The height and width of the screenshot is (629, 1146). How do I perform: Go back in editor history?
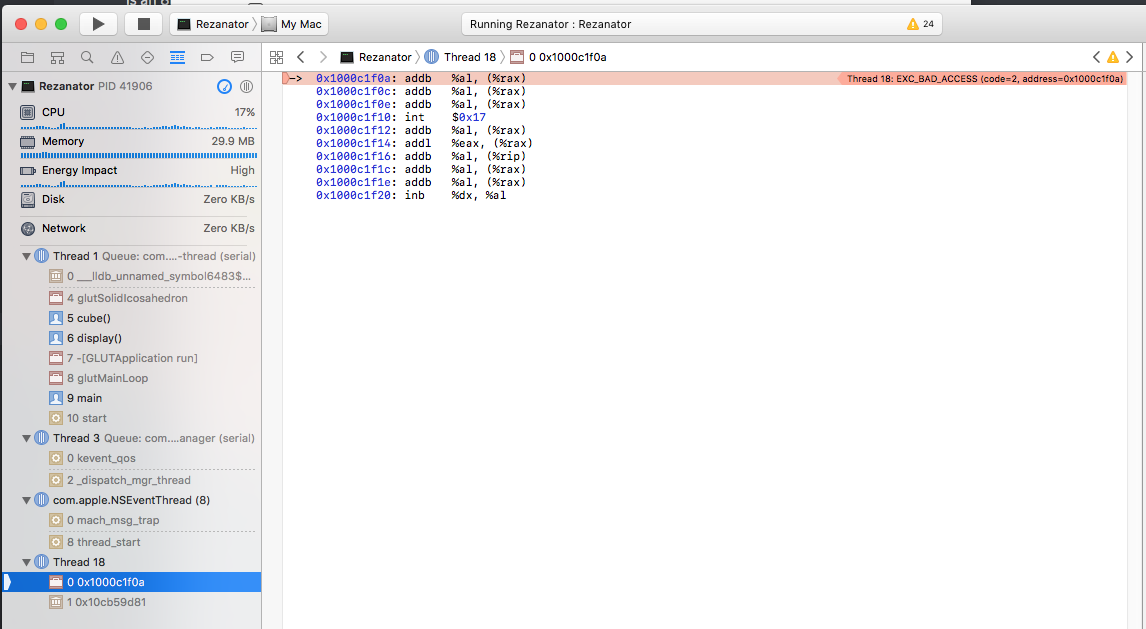[x=300, y=57]
